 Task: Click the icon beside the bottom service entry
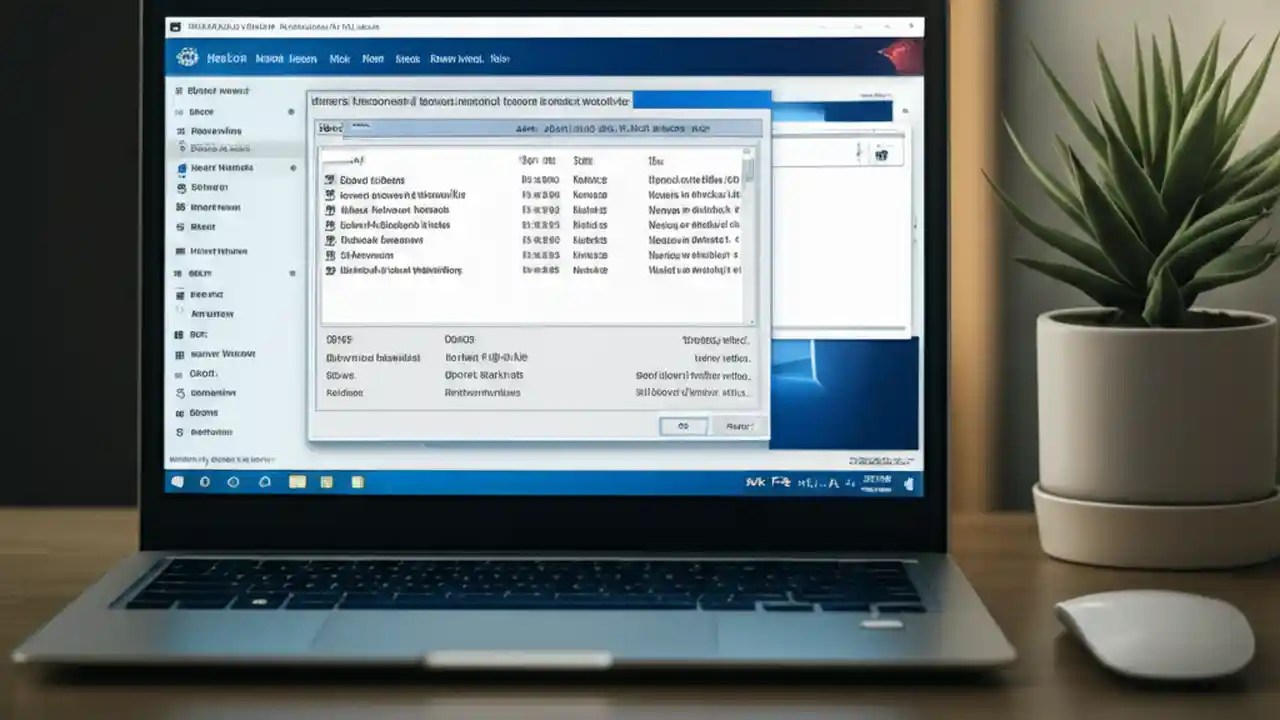(x=330, y=270)
